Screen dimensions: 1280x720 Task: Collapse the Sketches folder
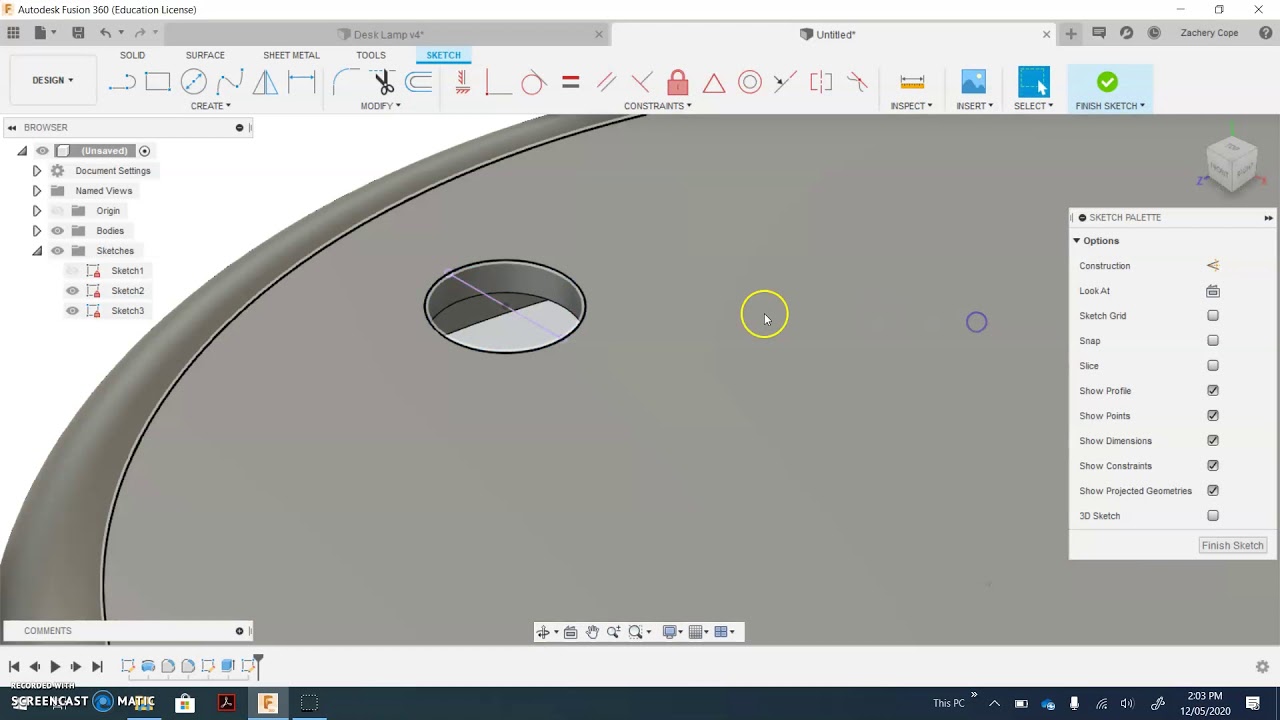point(37,251)
